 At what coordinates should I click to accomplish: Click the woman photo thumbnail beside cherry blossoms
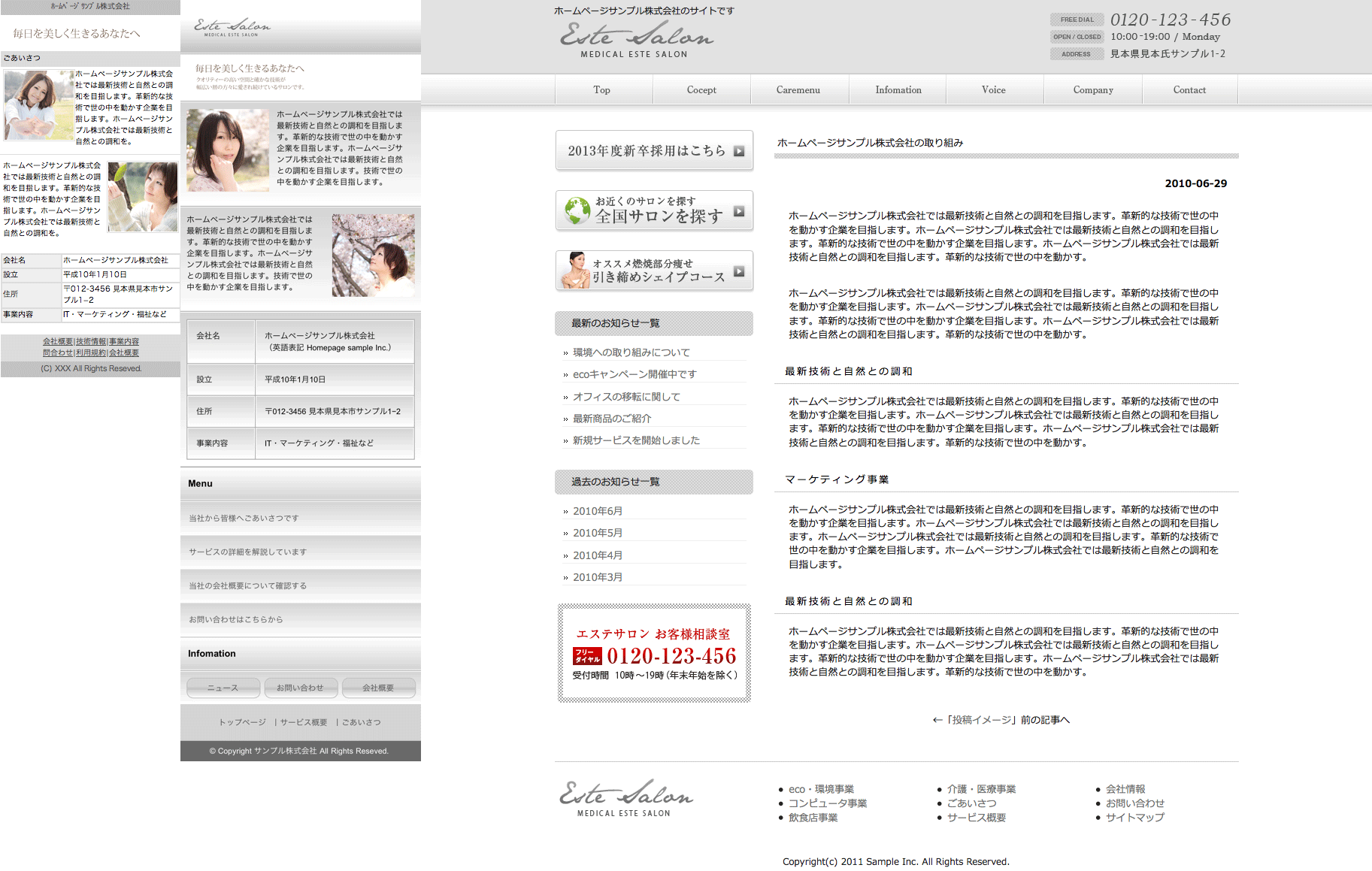point(373,255)
